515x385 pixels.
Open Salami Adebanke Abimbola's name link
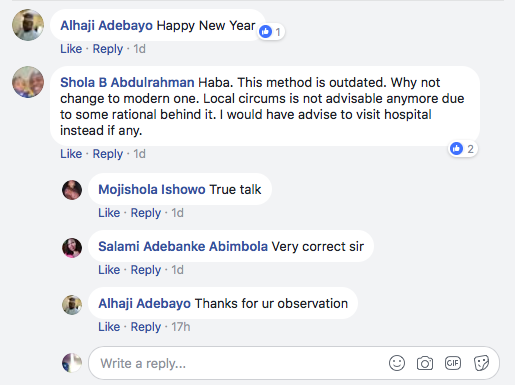point(183,246)
